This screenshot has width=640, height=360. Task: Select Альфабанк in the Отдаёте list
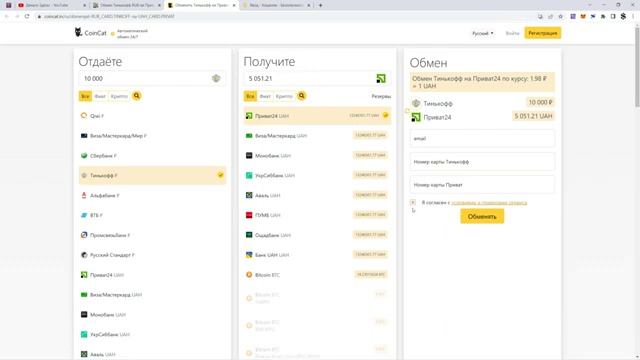152,196
